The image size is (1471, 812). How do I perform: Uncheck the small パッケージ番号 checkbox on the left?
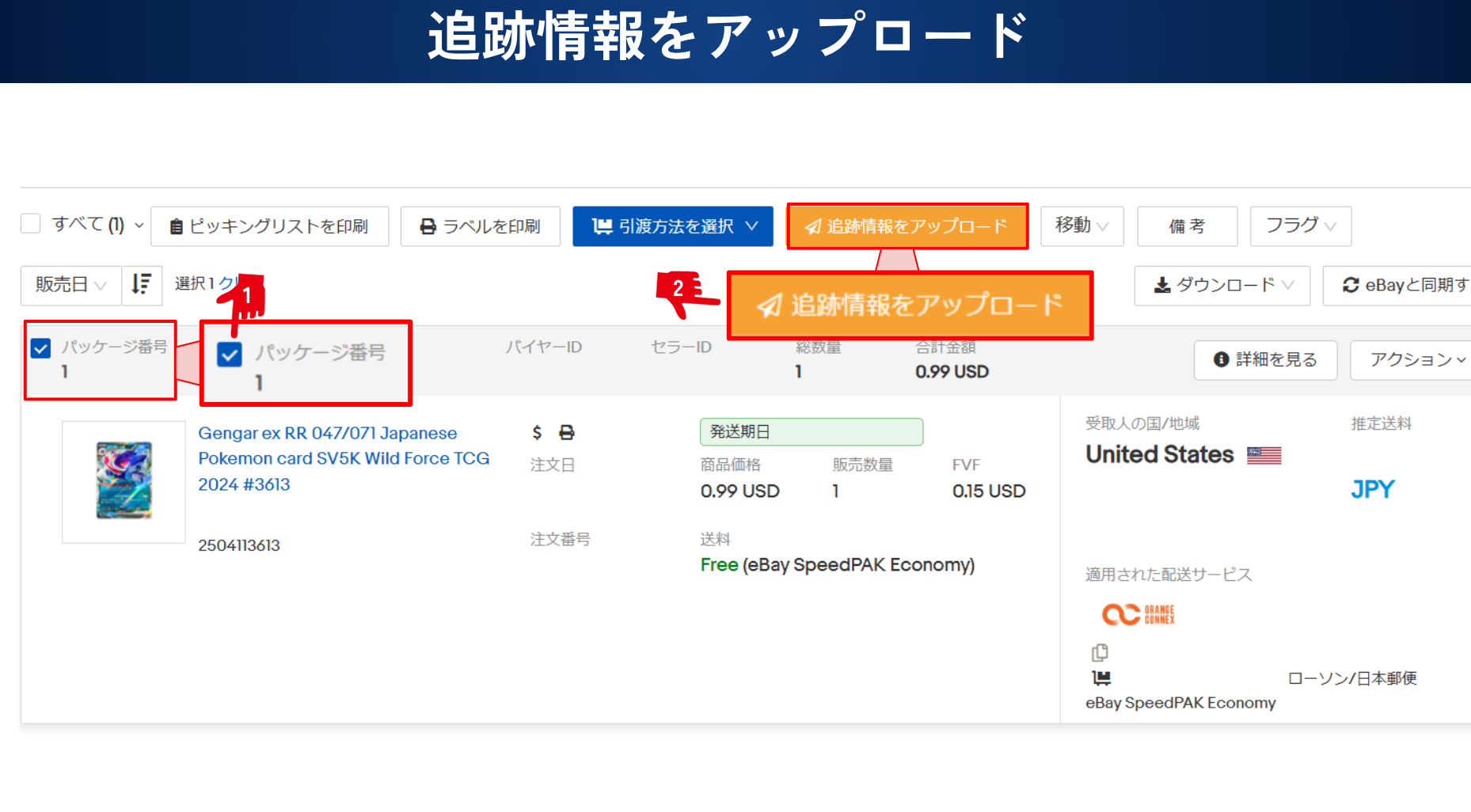click(41, 348)
